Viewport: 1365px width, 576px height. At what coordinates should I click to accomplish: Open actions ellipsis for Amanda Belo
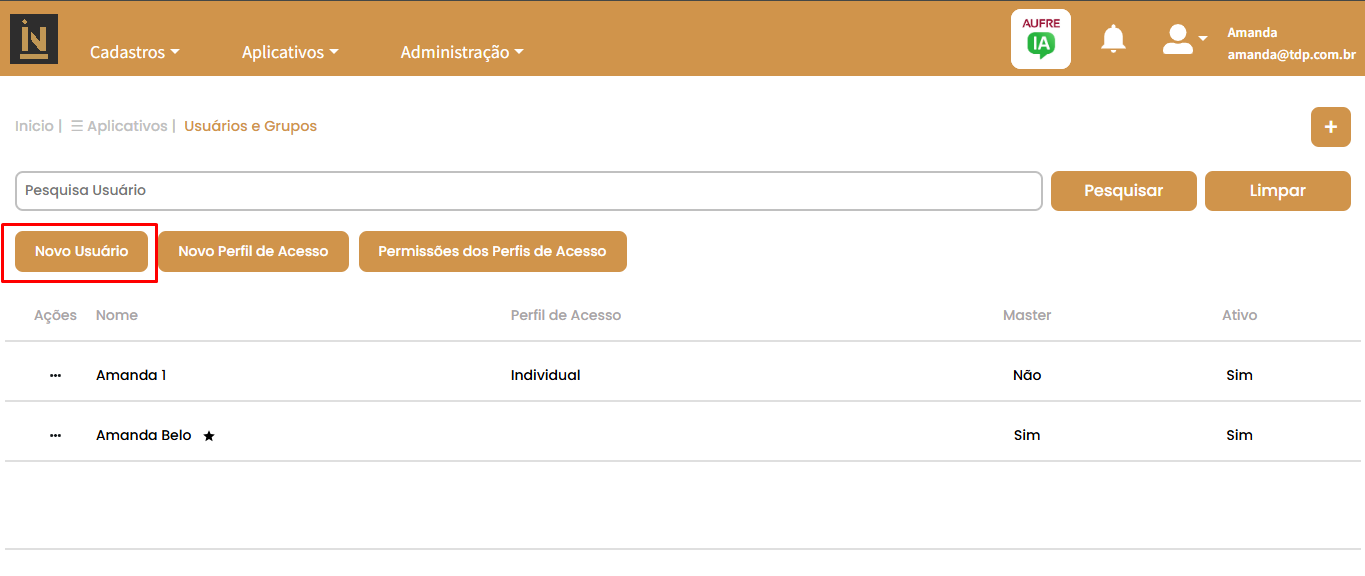(55, 435)
